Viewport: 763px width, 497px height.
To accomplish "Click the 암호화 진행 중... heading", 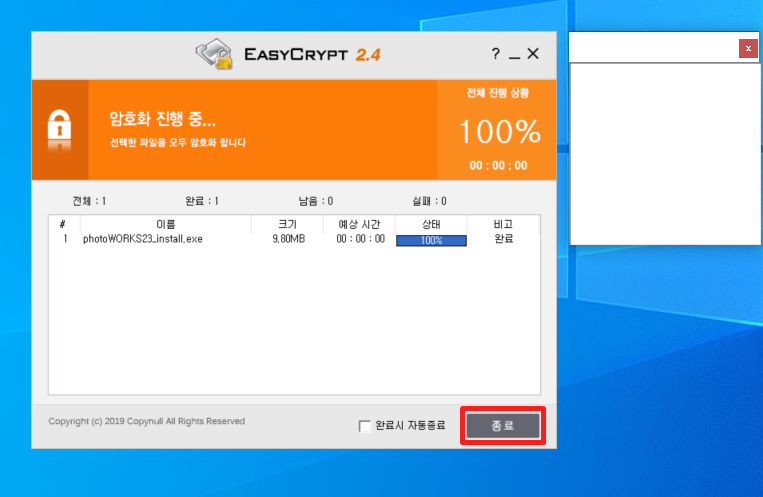I will [x=162, y=118].
